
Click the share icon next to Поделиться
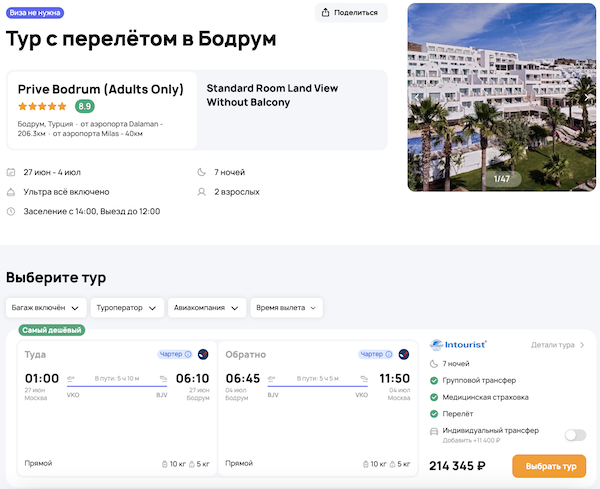click(x=328, y=13)
